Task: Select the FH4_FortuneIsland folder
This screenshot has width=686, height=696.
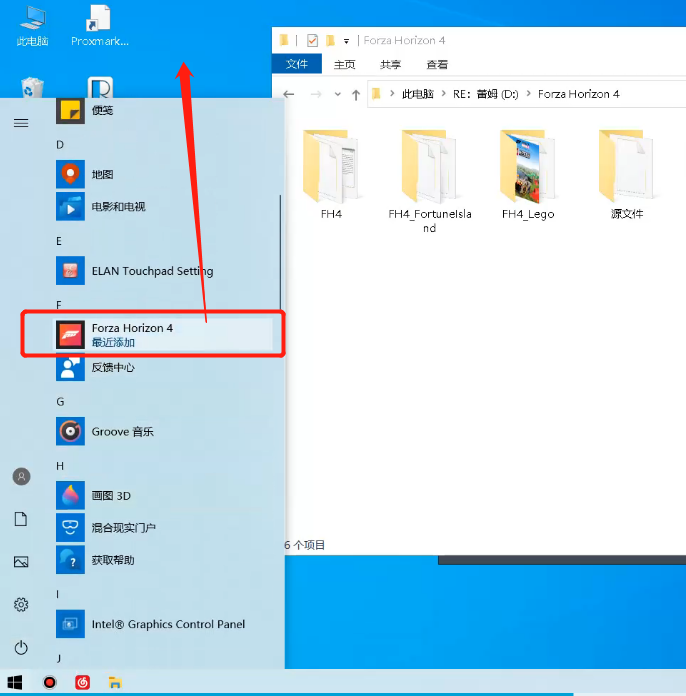Action: [429, 182]
